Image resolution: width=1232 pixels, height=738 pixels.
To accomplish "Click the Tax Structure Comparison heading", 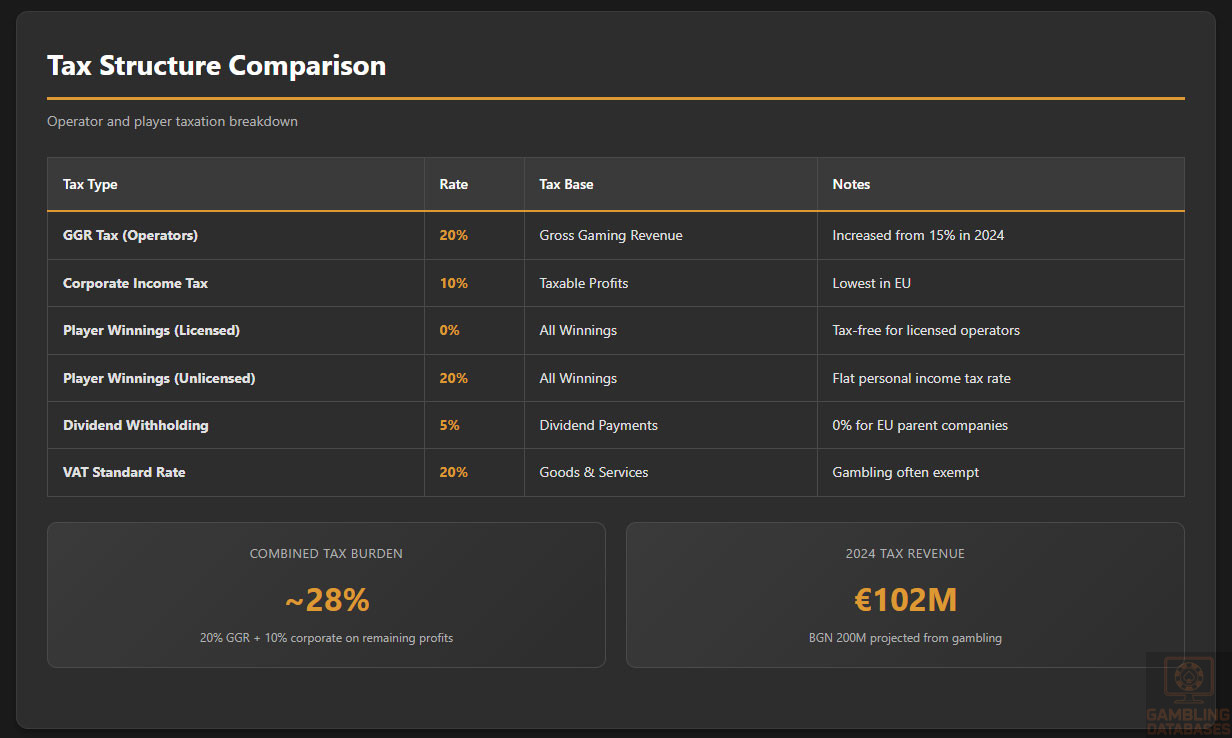I will 216,66.
